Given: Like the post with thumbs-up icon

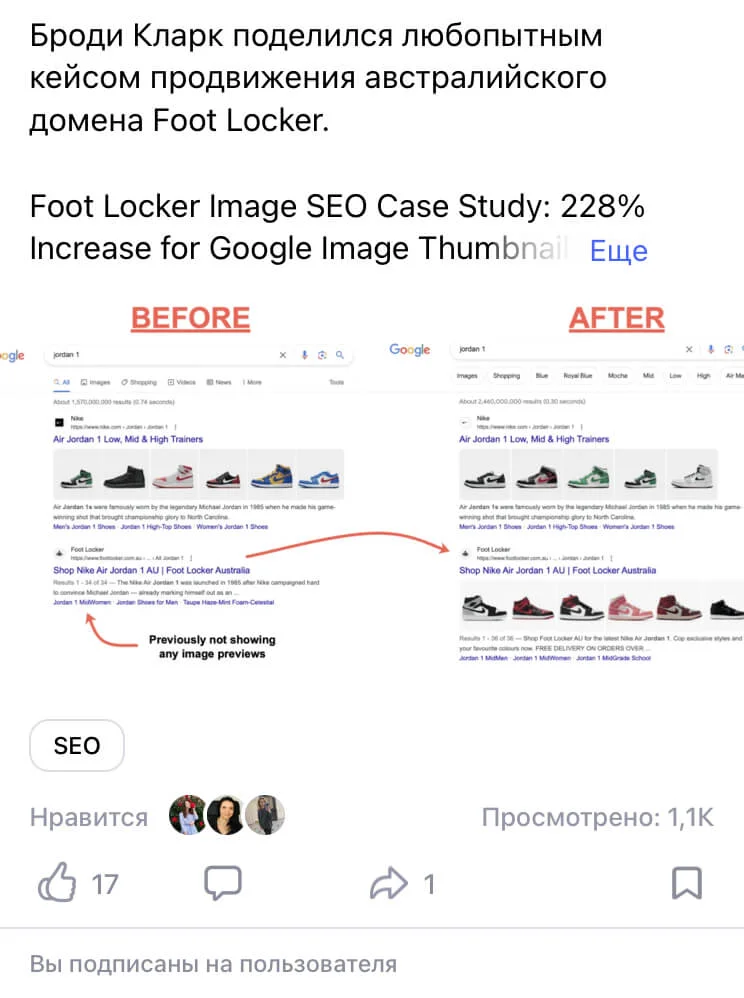Looking at the screenshot, I should point(57,882).
